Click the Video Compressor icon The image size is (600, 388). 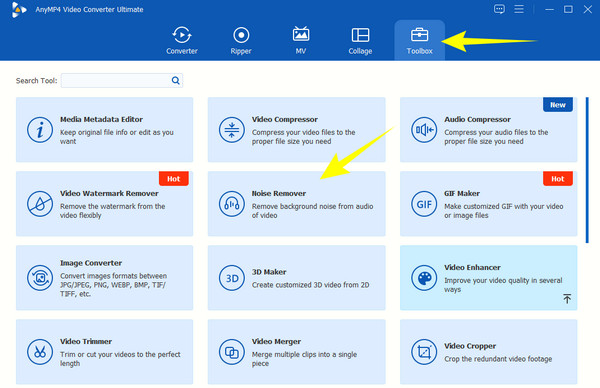(x=232, y=130)
